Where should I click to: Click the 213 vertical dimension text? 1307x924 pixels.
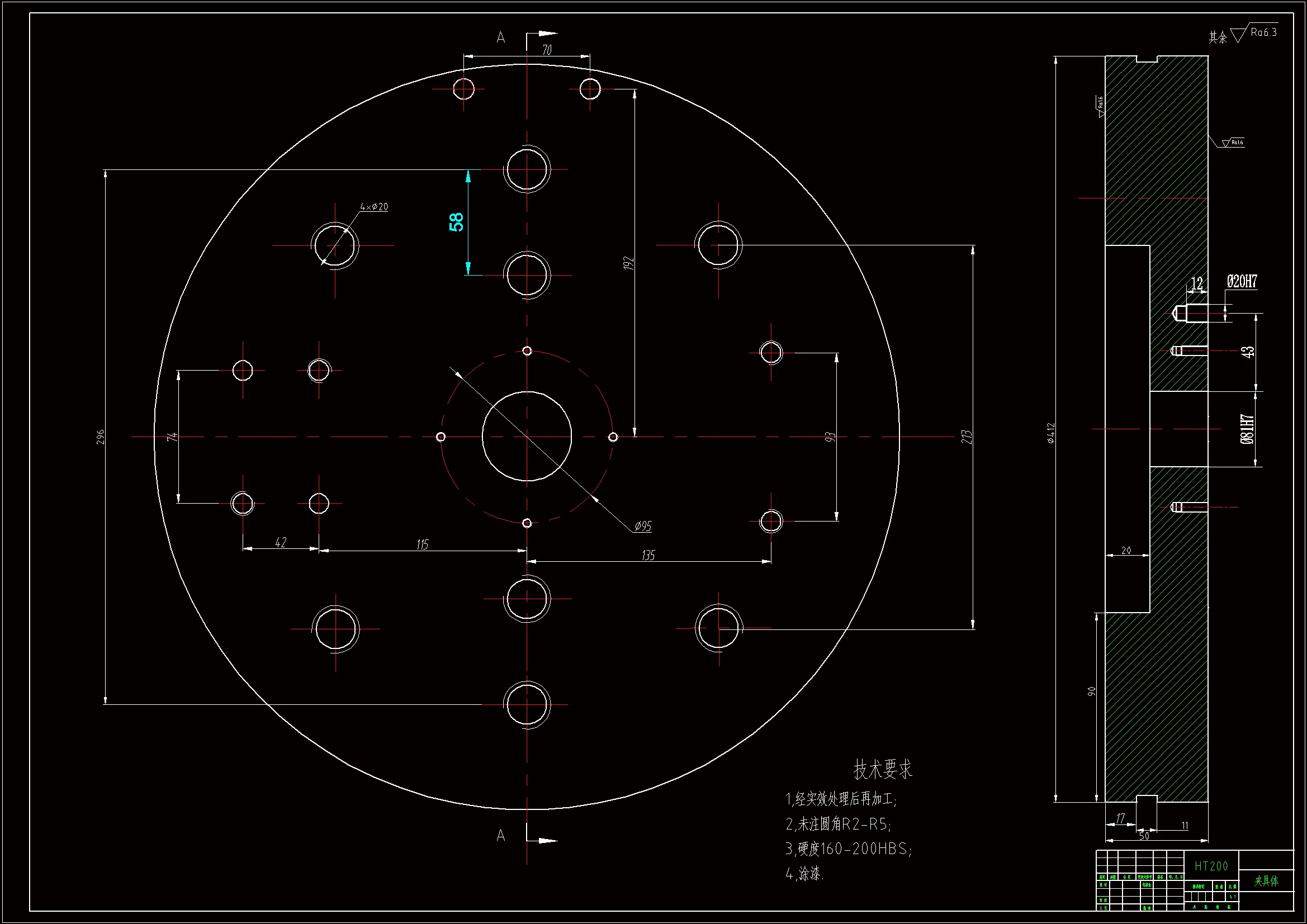point(966,437)
